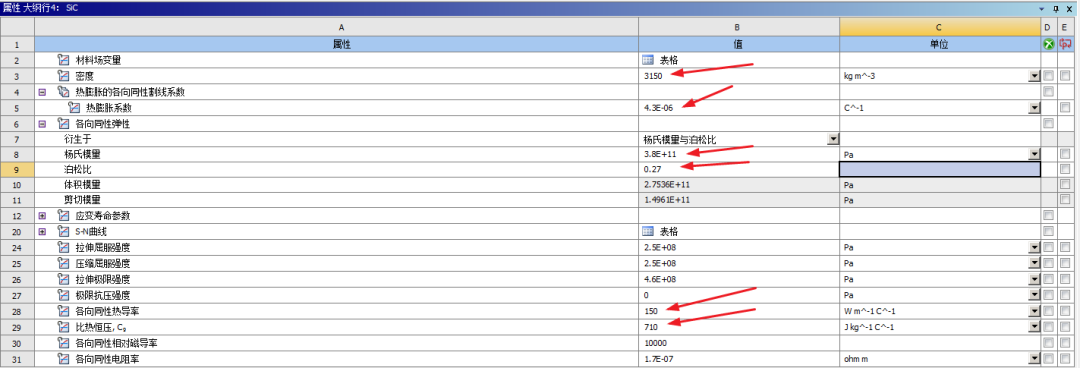Click the 热膨胀系数 property icon

pyautogui.click(x=74, y=108)
